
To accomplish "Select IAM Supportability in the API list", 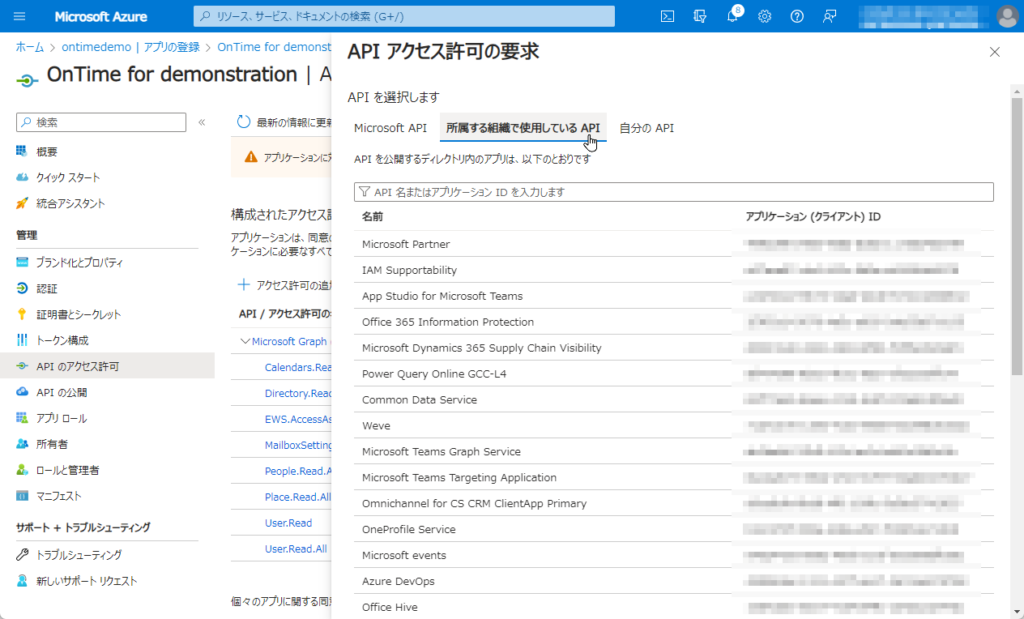I will coord(674,270).
